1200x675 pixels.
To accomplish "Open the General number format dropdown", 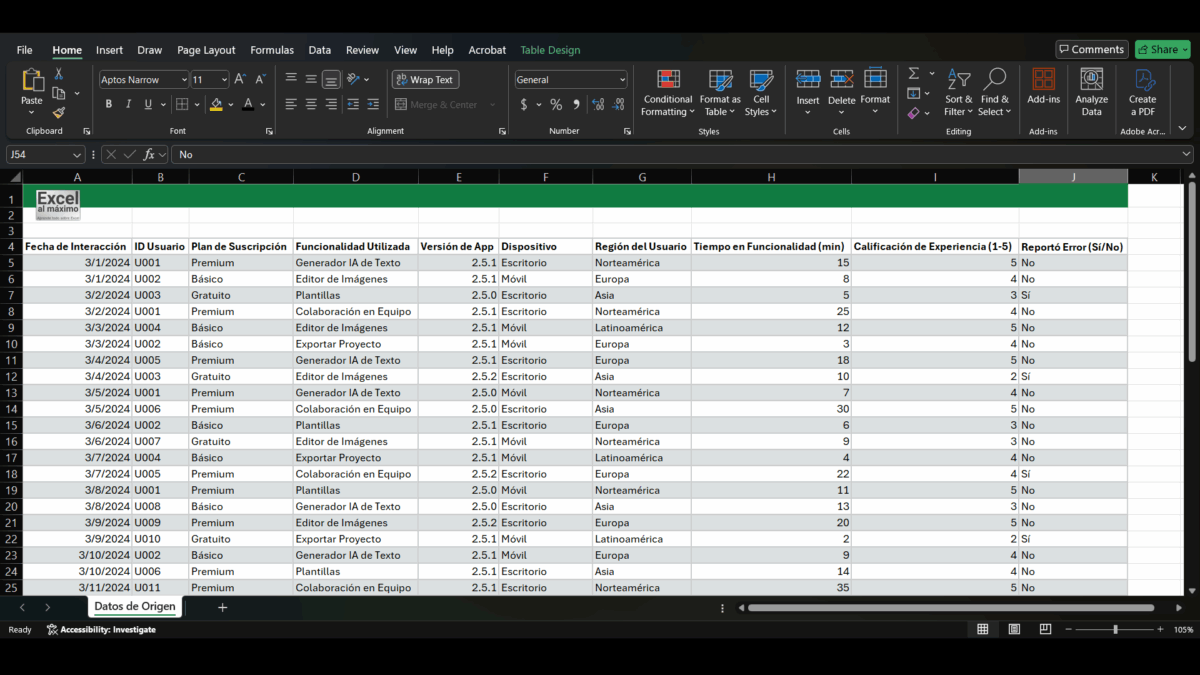I will tap(622, 79).
